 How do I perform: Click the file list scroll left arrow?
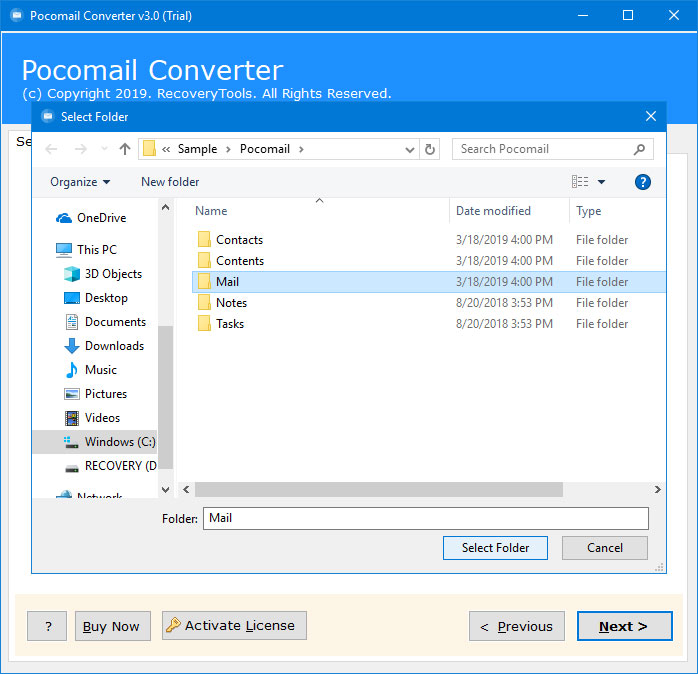[186, 490]
